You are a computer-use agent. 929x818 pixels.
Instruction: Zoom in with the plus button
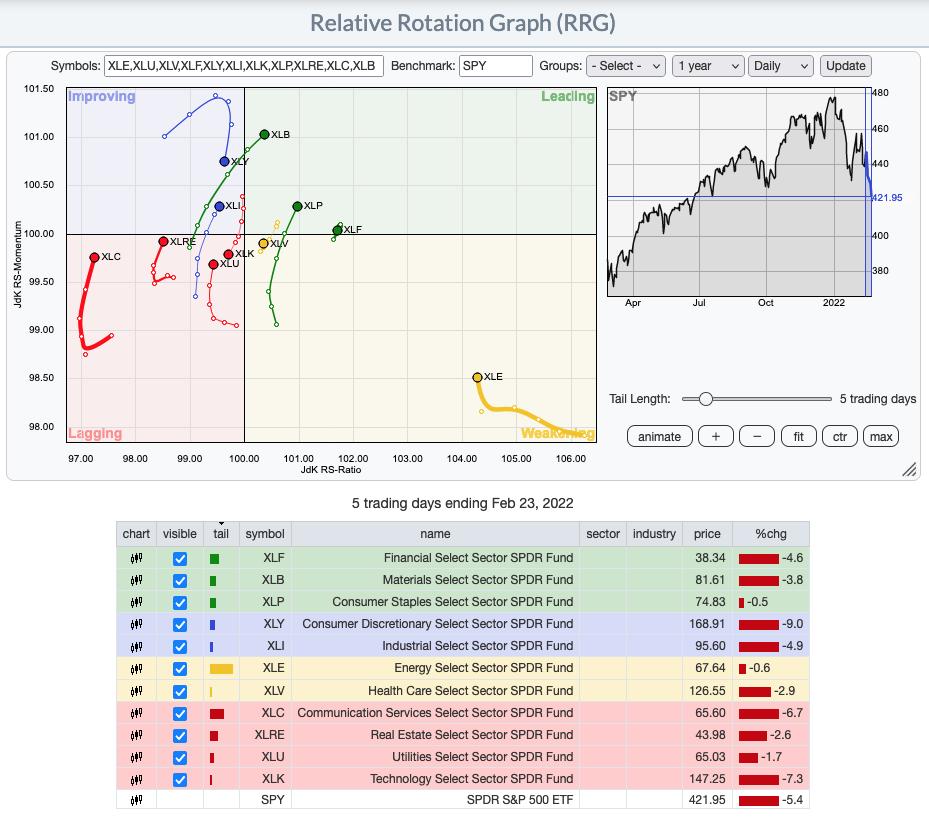tap(716, 437)
